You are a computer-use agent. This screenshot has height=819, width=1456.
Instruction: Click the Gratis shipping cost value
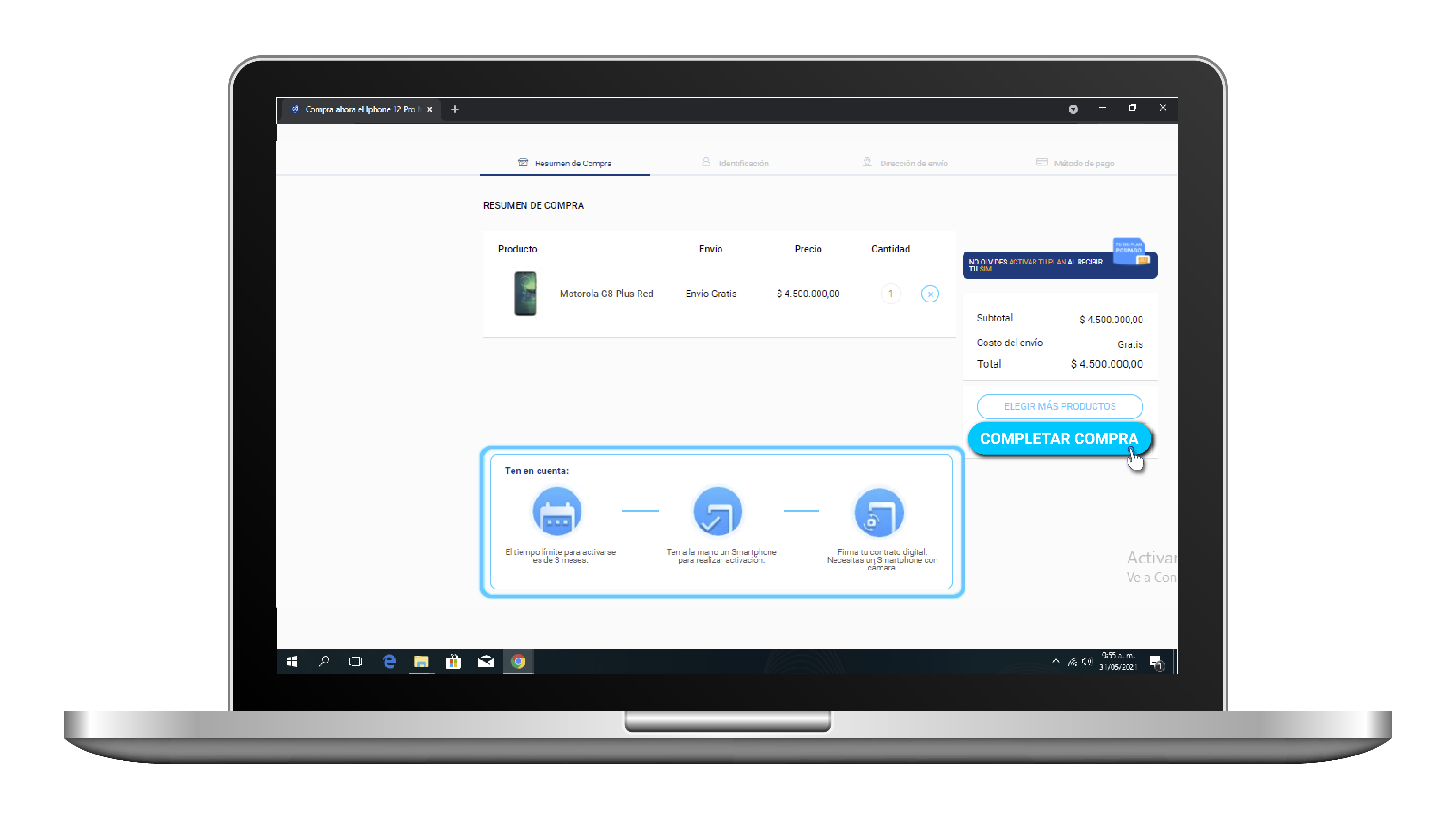point(1130,345)
